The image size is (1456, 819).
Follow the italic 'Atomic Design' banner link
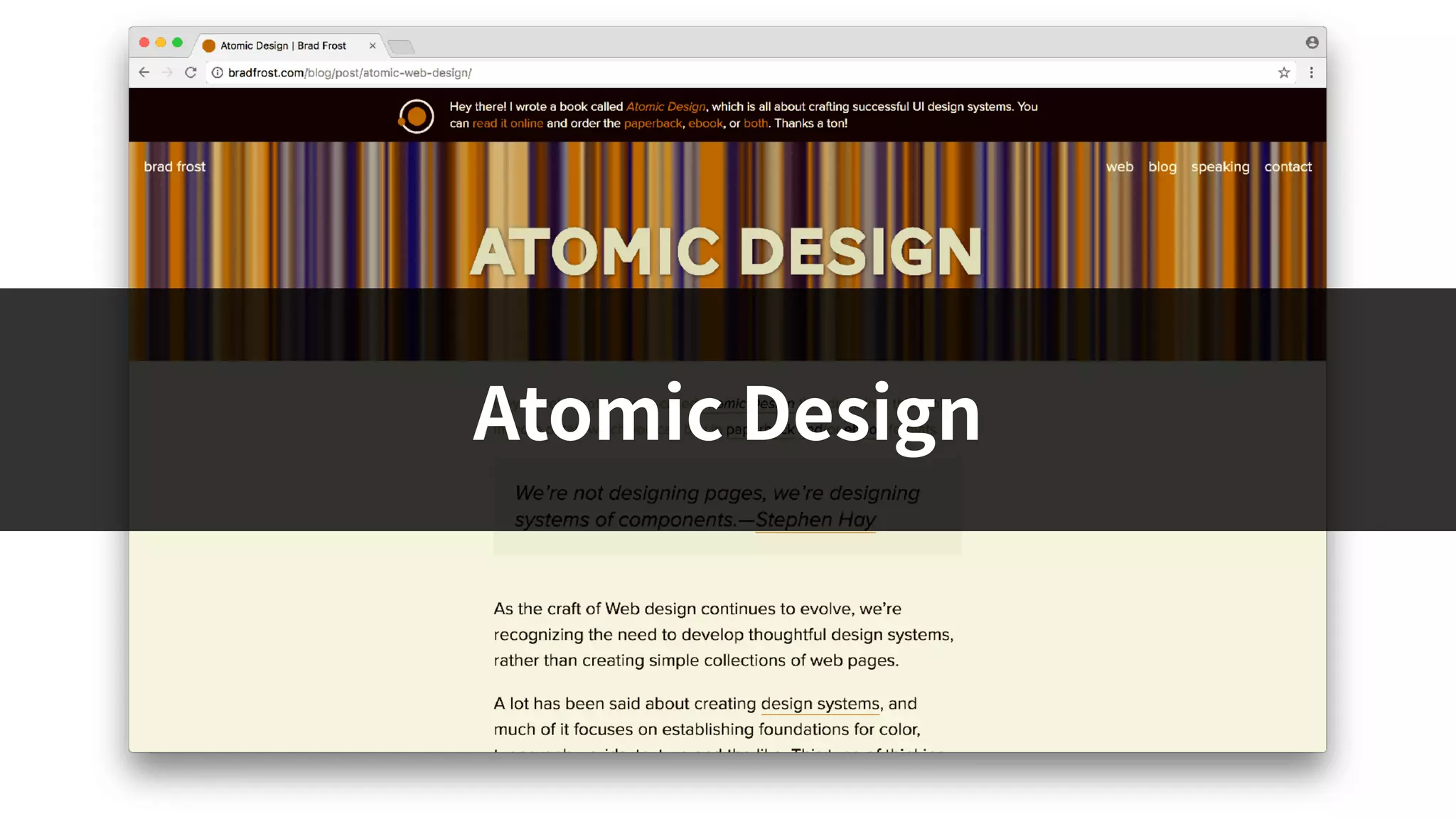pos(665,107)
